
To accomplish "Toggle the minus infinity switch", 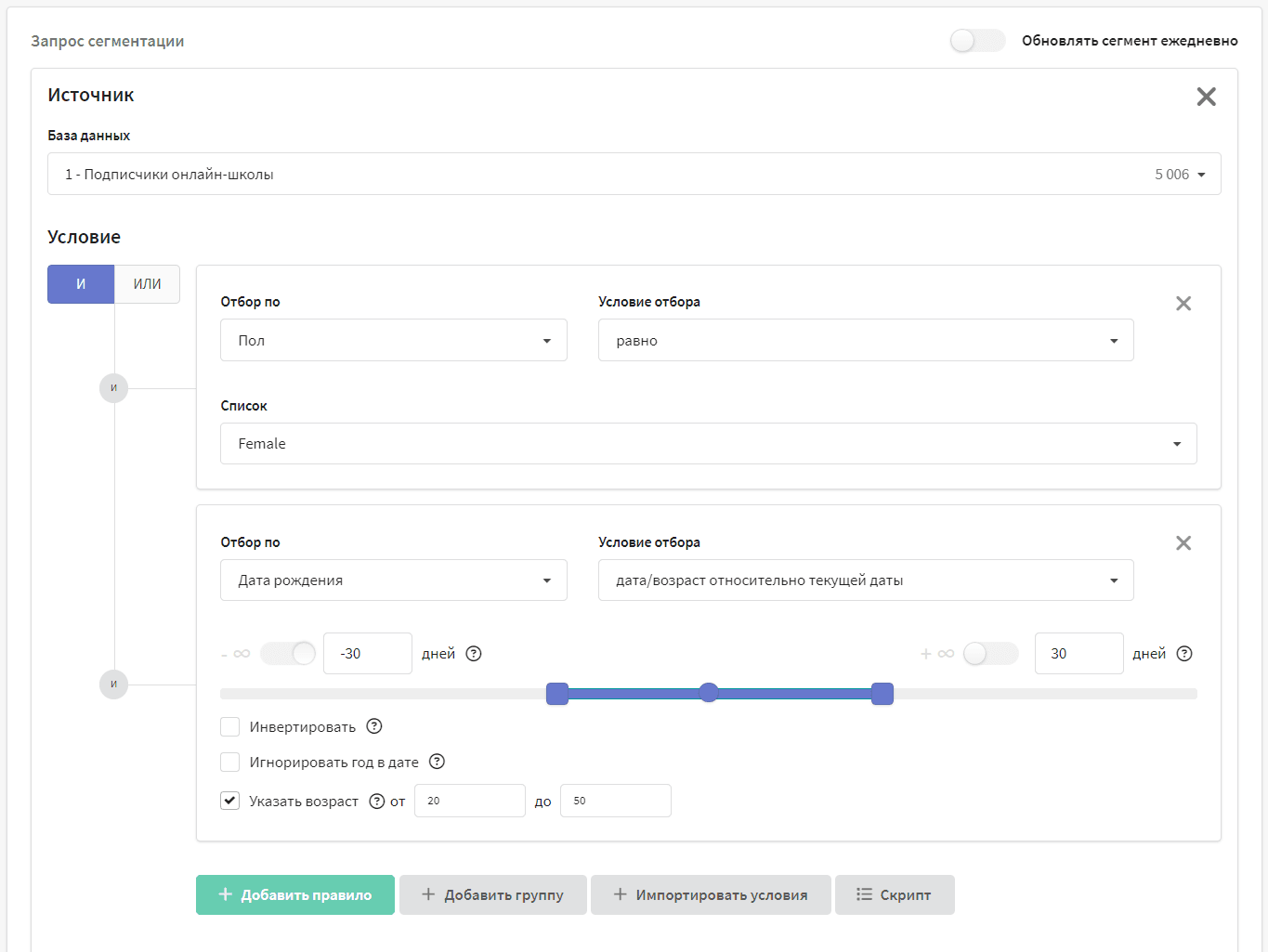I will (288, 654).
